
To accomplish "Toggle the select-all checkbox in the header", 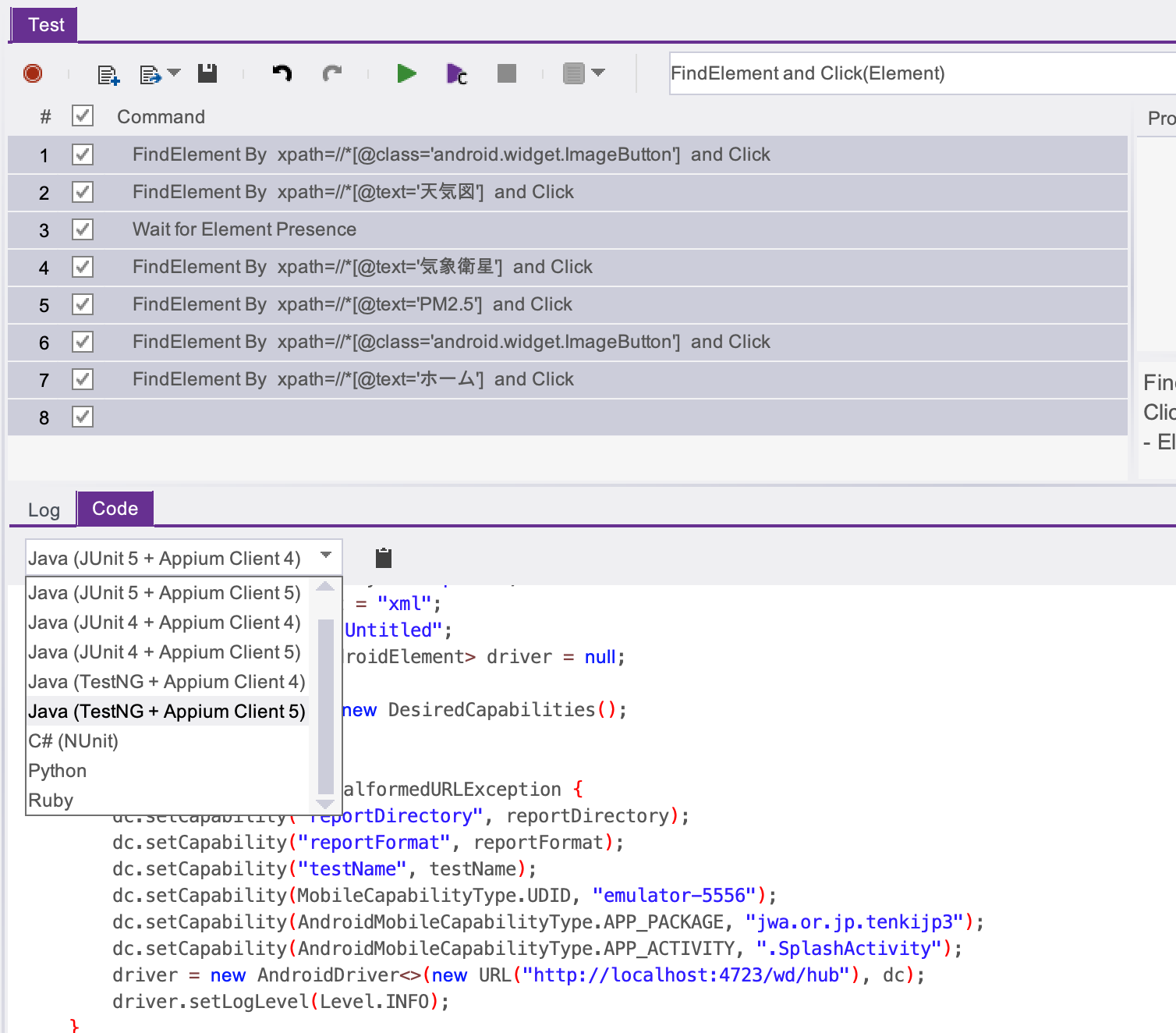I will 83,115.
